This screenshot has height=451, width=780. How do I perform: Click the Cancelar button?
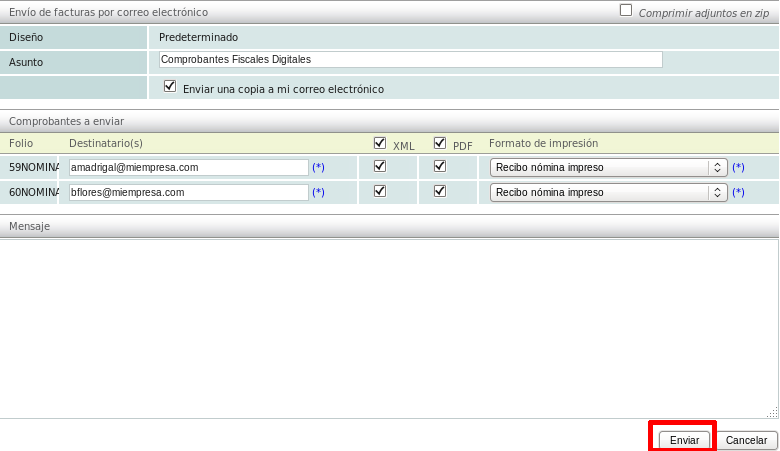pyautogui.click(x=746, y=440)
